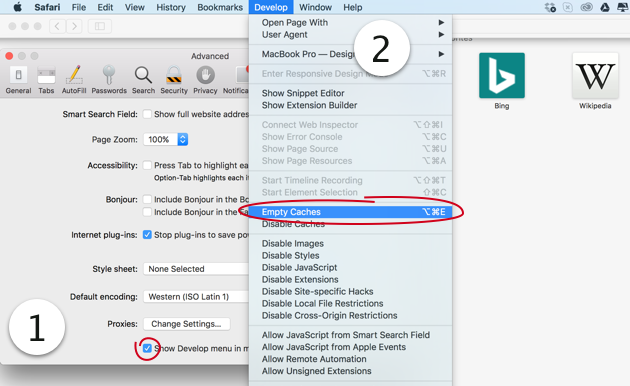Click the Creative Cloud menu bar icon
Screen dimensions: 630x386
coord(587,7)
